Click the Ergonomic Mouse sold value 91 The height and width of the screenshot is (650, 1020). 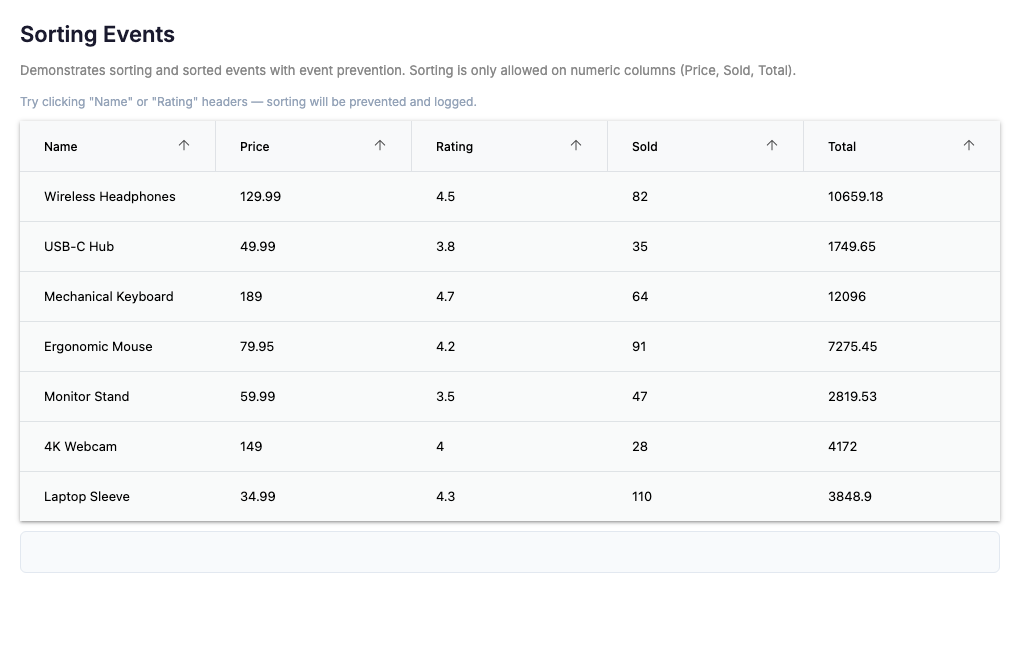[x=639, y=347]
